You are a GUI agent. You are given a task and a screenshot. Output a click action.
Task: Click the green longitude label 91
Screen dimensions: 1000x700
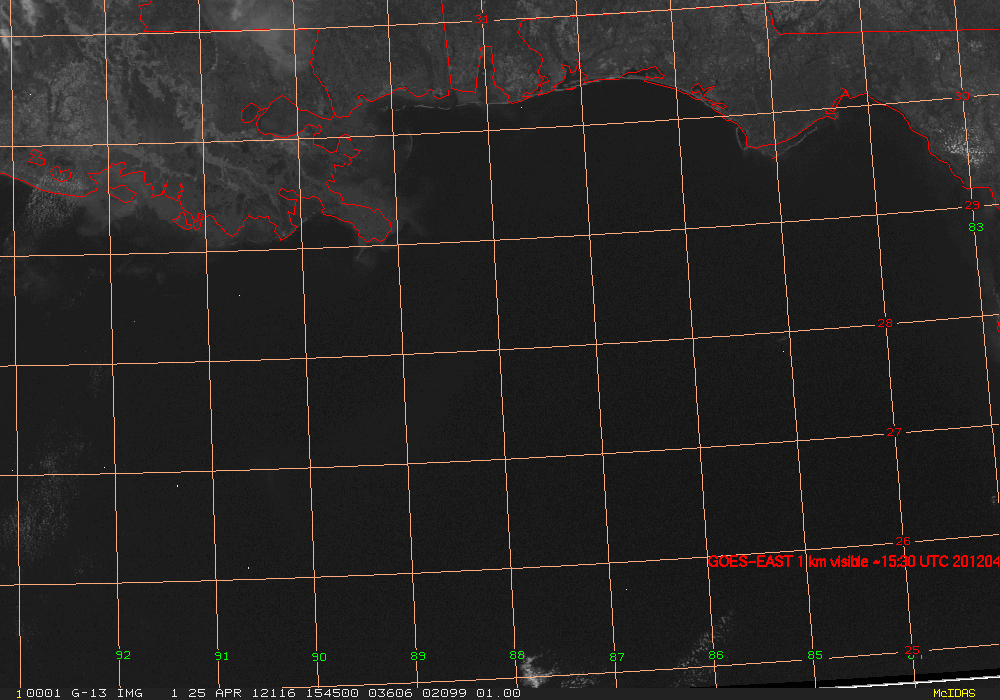pos(221,656)
